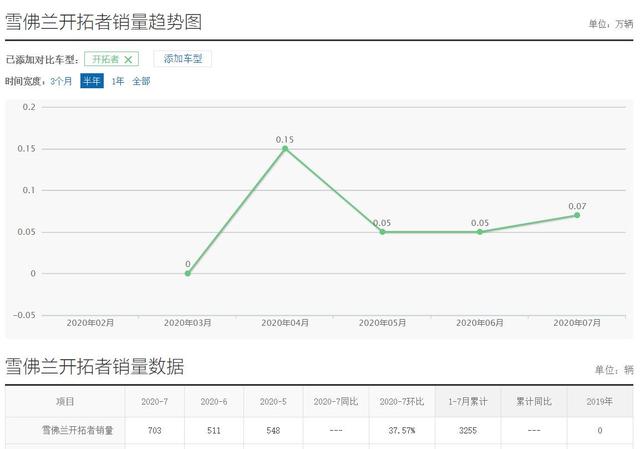The width and height of the screenshot is (640, 449).
Task: Click the 2020年06月 data point at 0.05
Action: (480, 232)
